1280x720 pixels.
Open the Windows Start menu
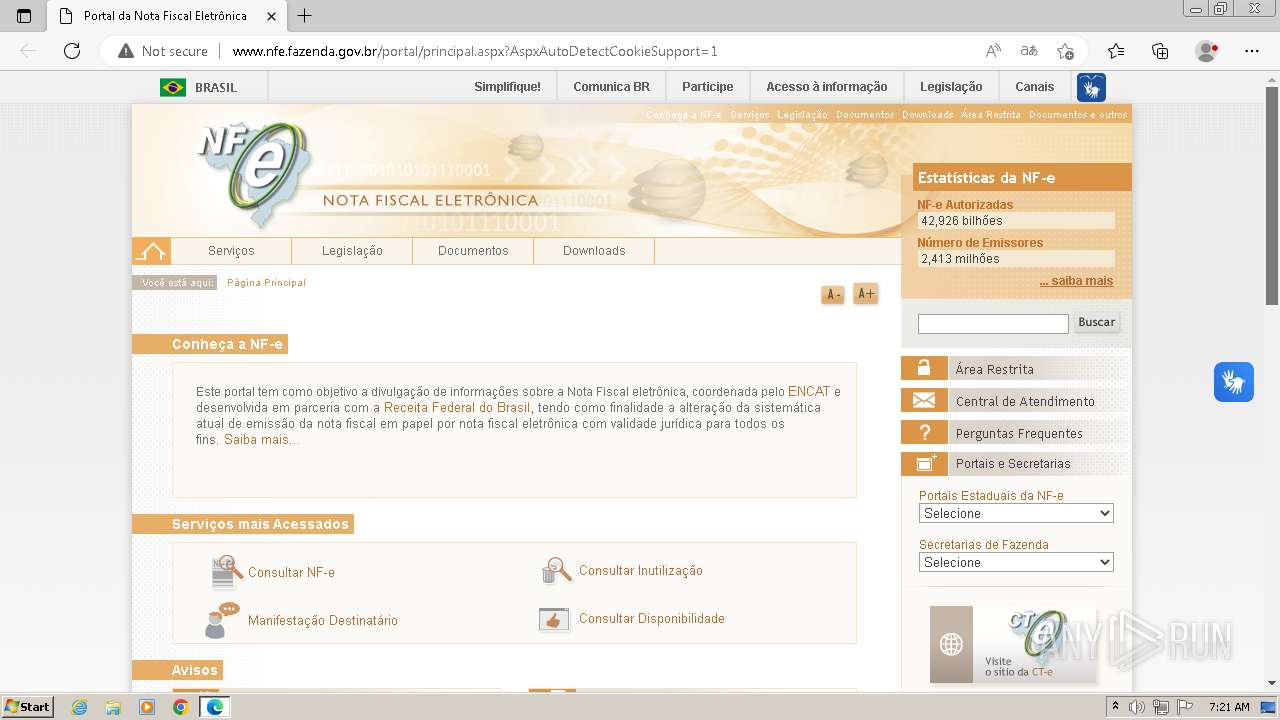pyautogui.click(x=28, y=707)
